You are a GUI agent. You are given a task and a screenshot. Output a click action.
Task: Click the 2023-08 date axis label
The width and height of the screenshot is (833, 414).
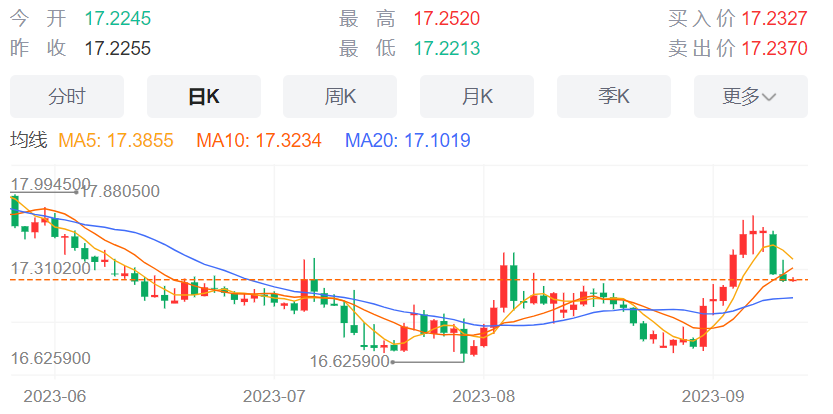483,396
